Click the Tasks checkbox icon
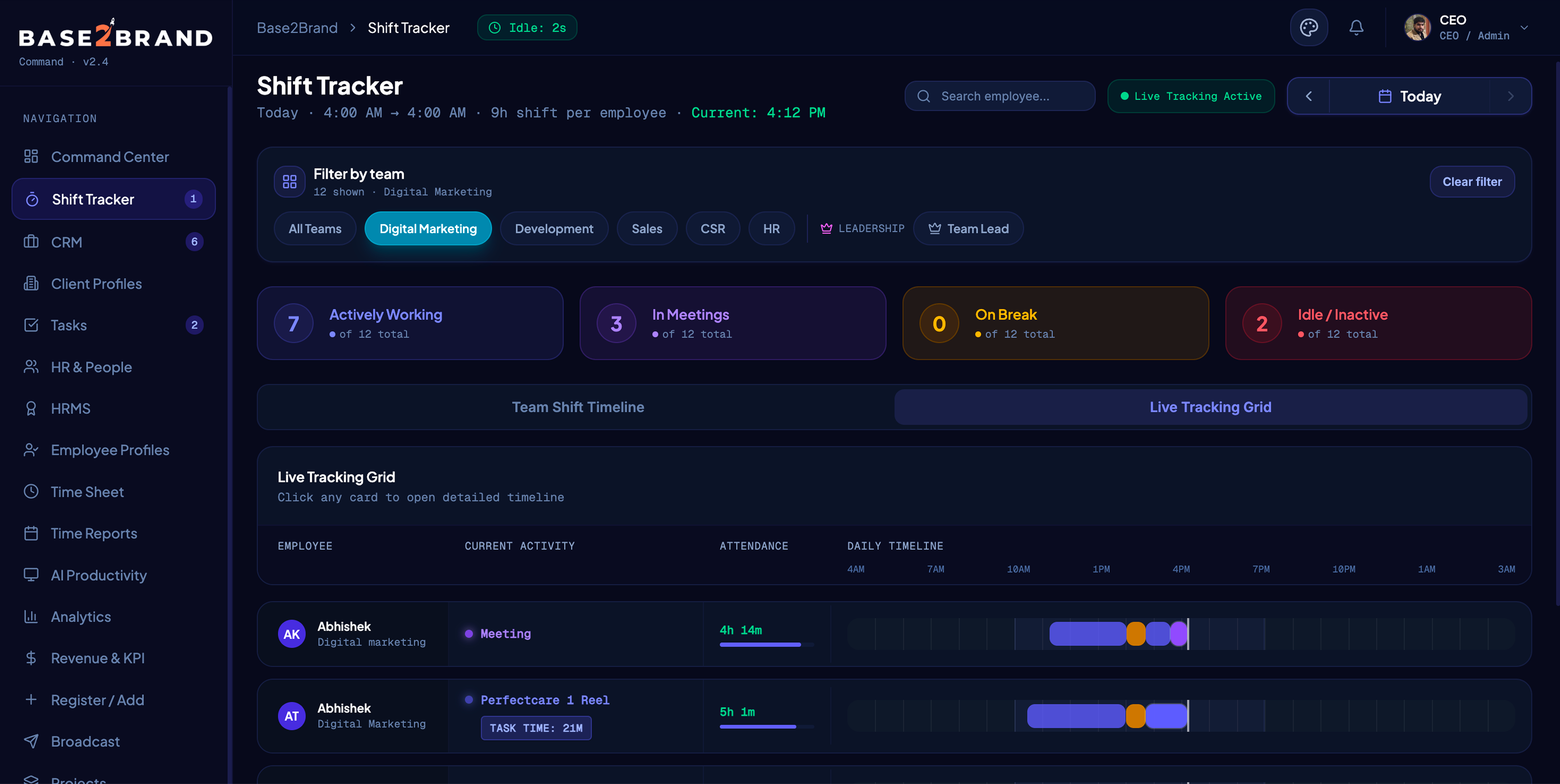The height and width of the screenshot is (784, 1560). [x=31, y=325]
